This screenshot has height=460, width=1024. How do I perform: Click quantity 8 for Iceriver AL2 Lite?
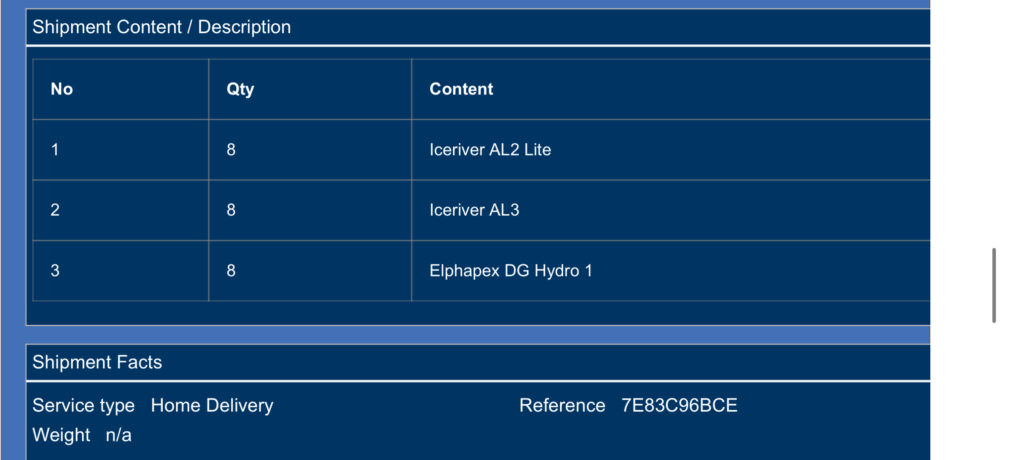[231, 150]
